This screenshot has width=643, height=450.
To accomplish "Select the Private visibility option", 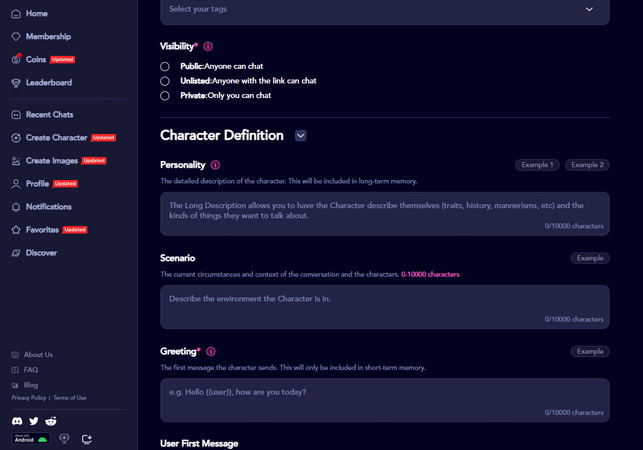I will pos(165,96).
